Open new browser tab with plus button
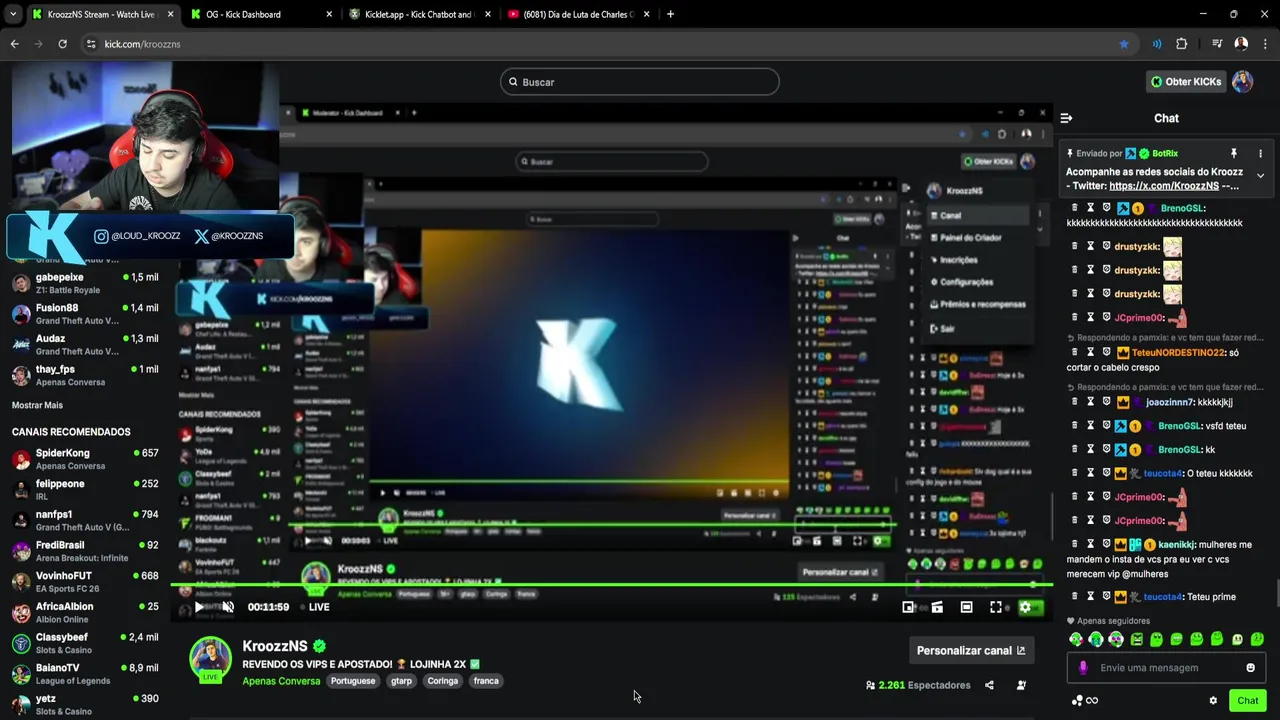 pos(670,14)
